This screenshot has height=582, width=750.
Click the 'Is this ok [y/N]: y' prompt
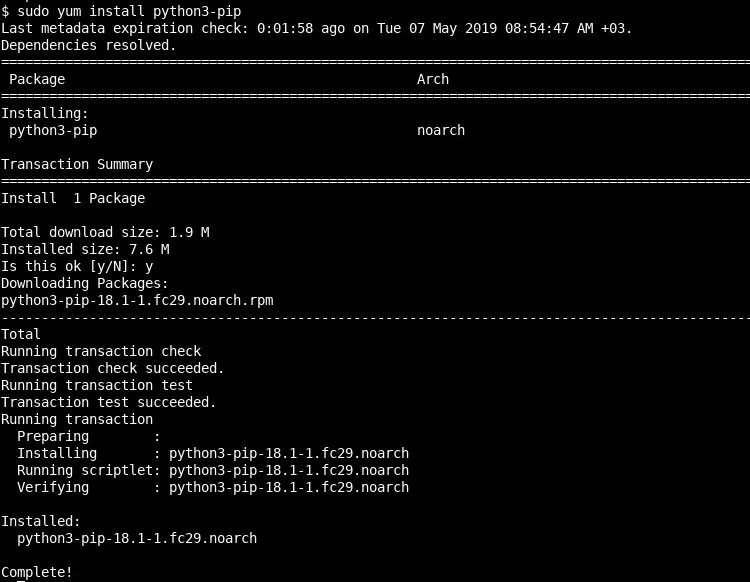[77, 266]
